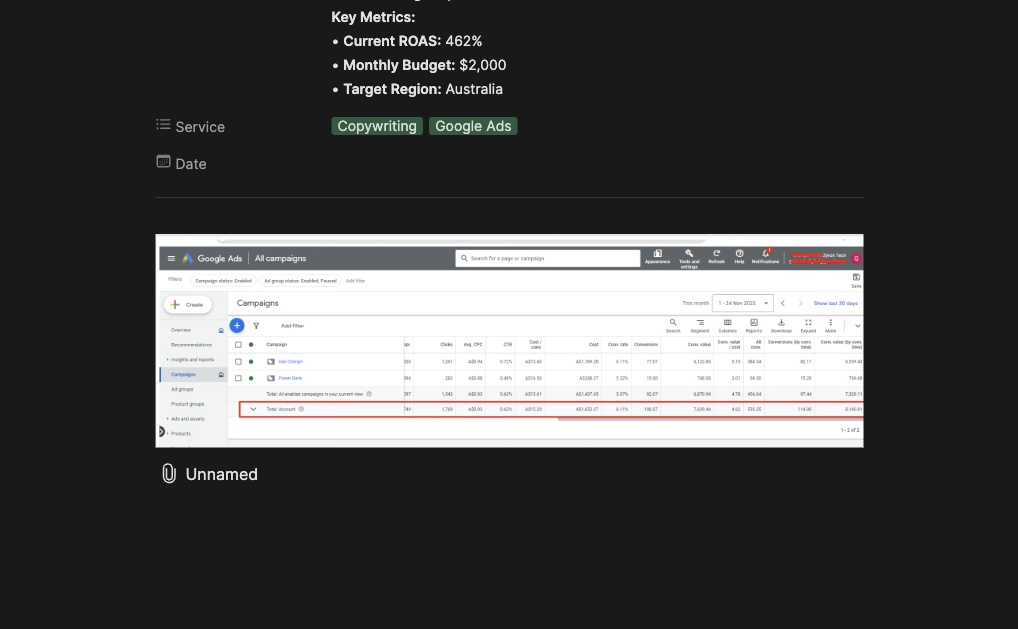Select Campaigns in the sidebar
The height and width of the screenshot is (629, 1018).
tap(183, 375)
